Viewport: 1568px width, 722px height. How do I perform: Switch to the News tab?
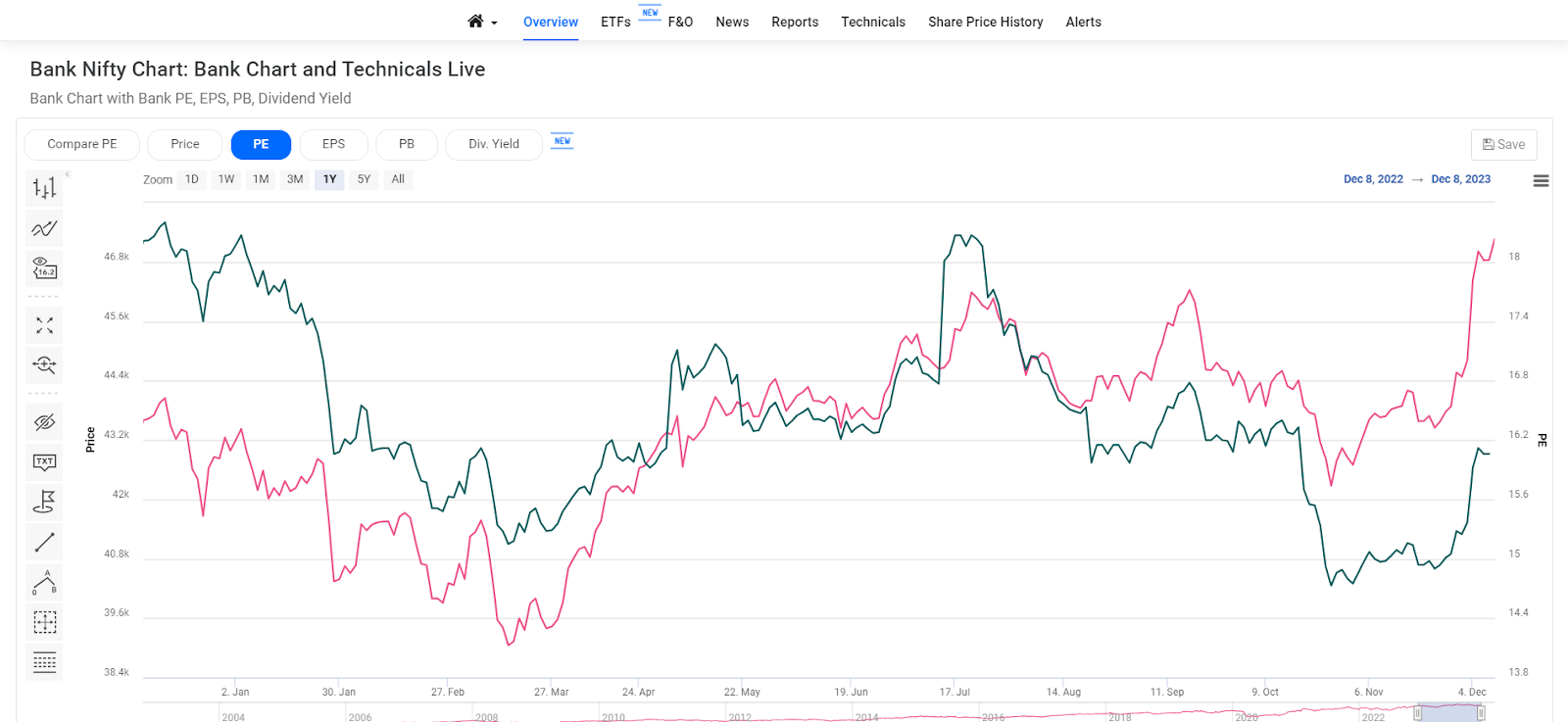732,22
